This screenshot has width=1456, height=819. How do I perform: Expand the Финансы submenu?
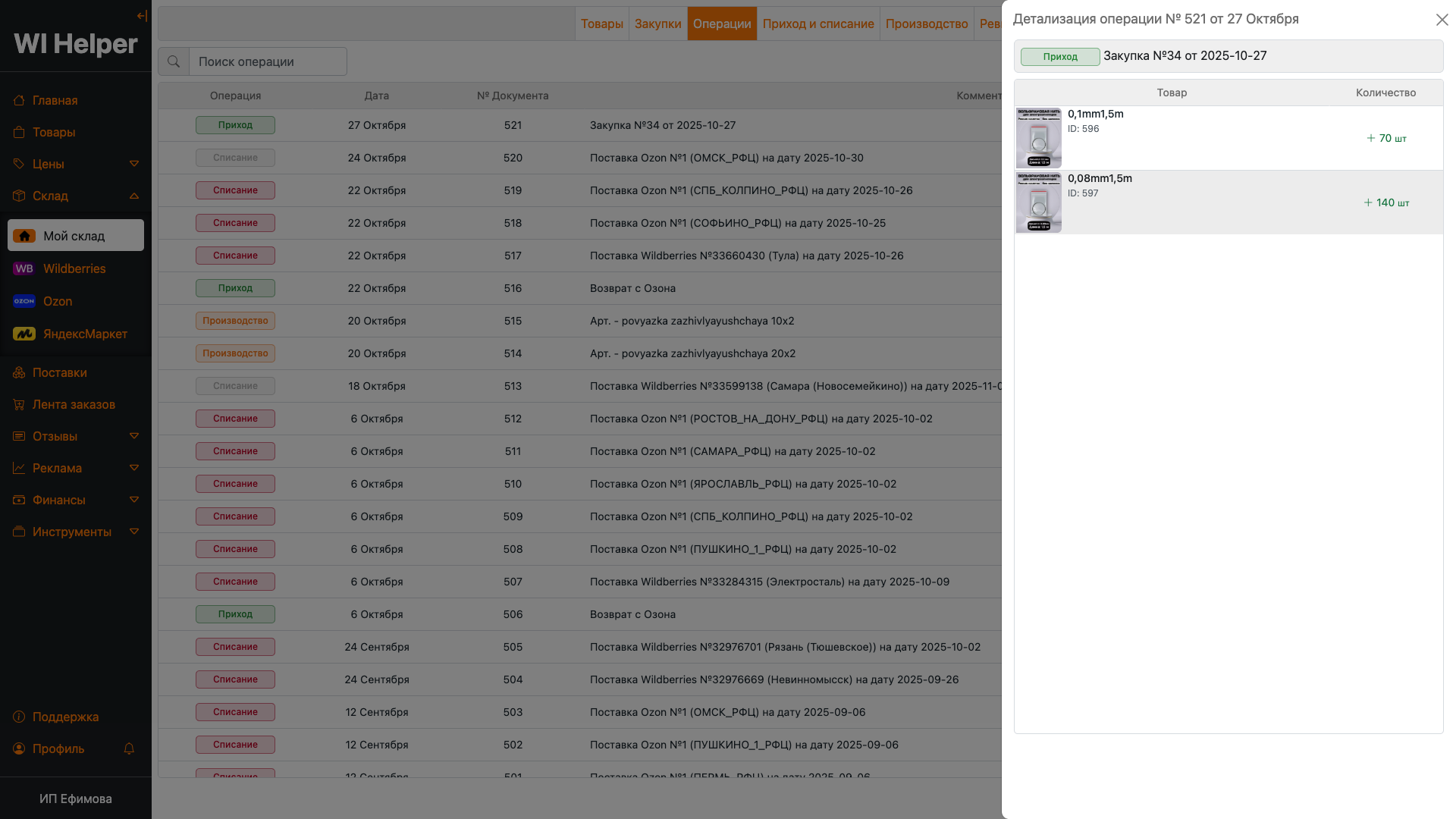pyautogui.click(x=134, y=500)
